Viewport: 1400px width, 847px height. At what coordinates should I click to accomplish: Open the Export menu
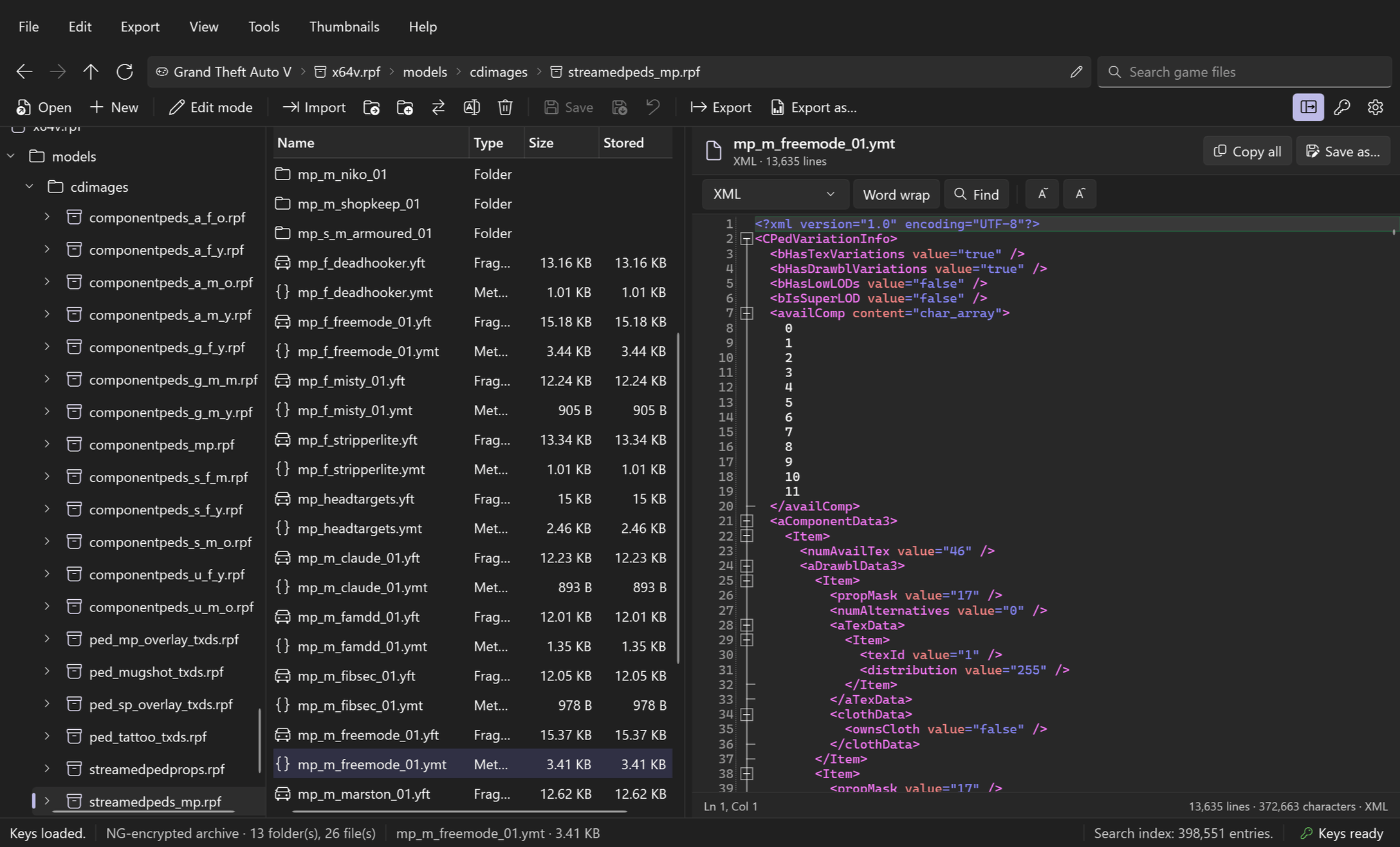point(140,26)
